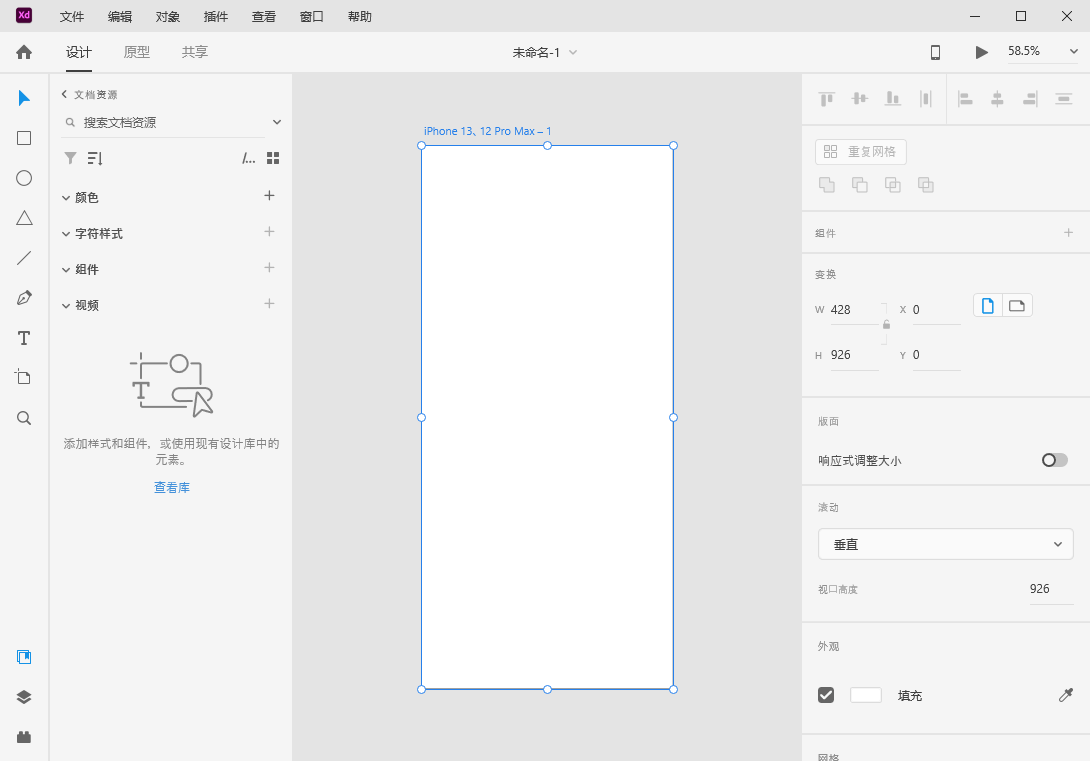The height and width of the screenshot is (761, 1090).
Task: Click the align left icon
Action: click(x=965, y=99)
